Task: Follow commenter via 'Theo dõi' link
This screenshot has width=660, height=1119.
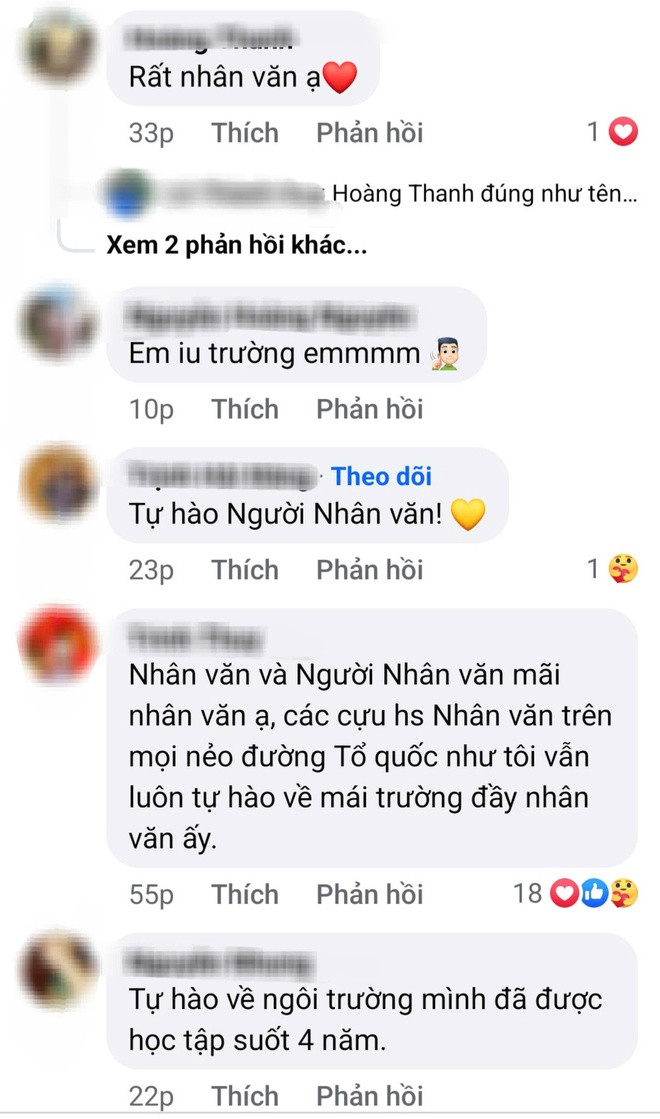Action: point(381,476)
